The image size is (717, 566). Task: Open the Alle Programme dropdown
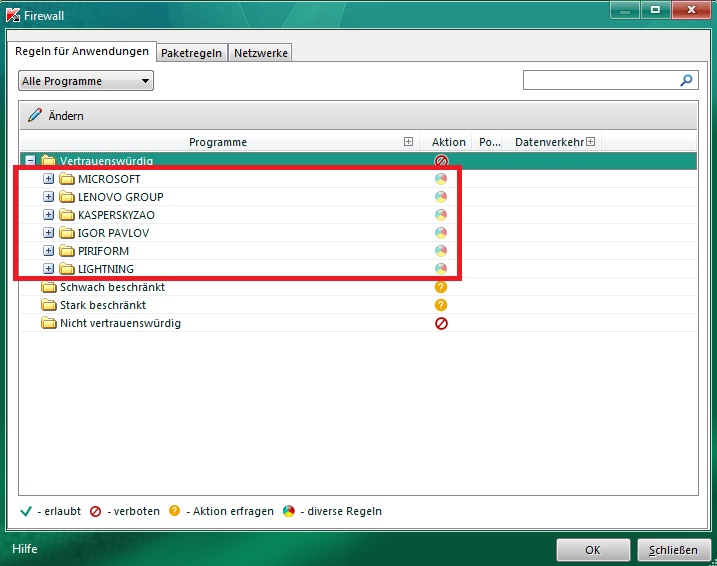(86, 81)
